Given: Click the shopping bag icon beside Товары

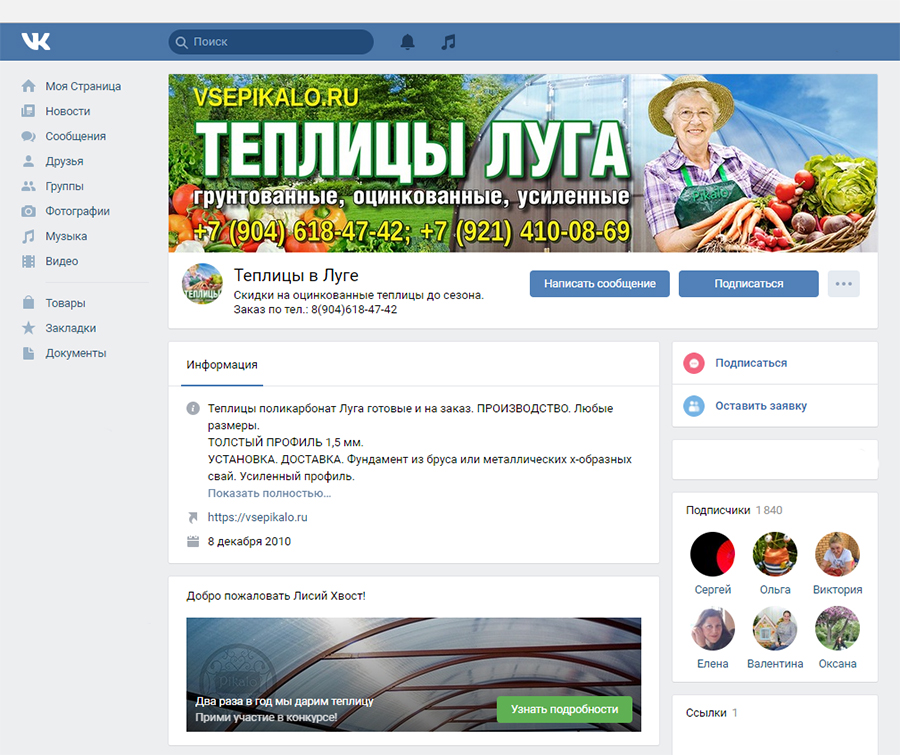Looking at the screenshot, I should click(x=28, y=303).
